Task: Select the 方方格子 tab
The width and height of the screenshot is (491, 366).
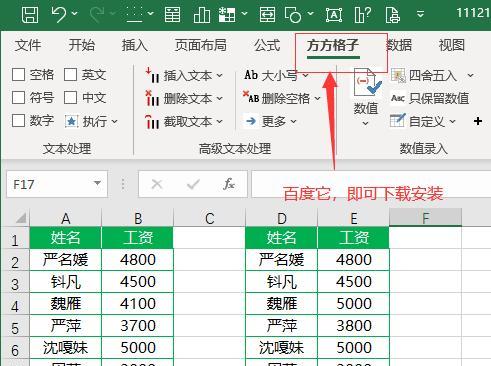Action: (x=333, y=46)
